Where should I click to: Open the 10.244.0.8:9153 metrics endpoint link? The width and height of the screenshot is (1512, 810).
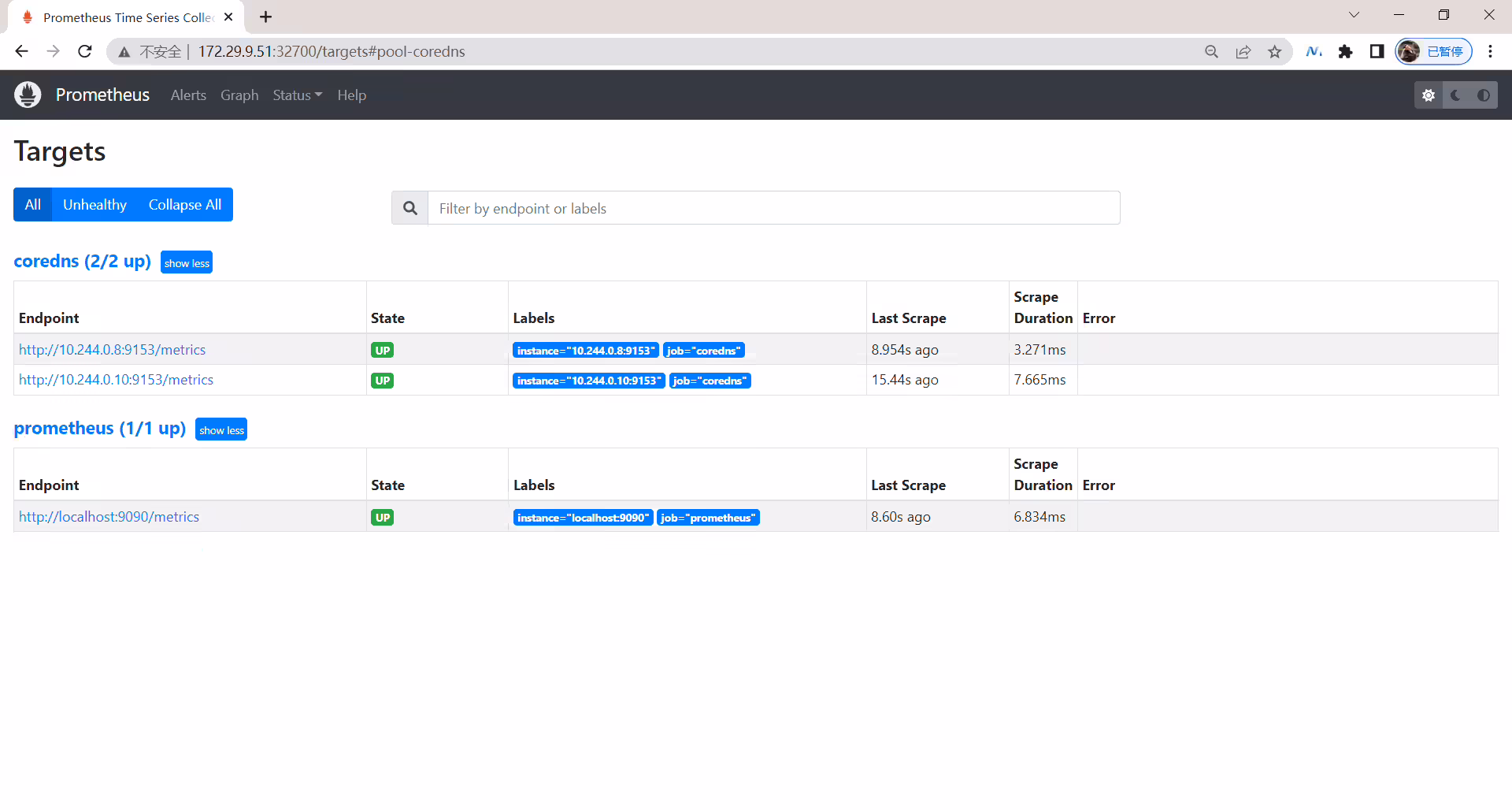pyautogui.click(x=112, y=350)
